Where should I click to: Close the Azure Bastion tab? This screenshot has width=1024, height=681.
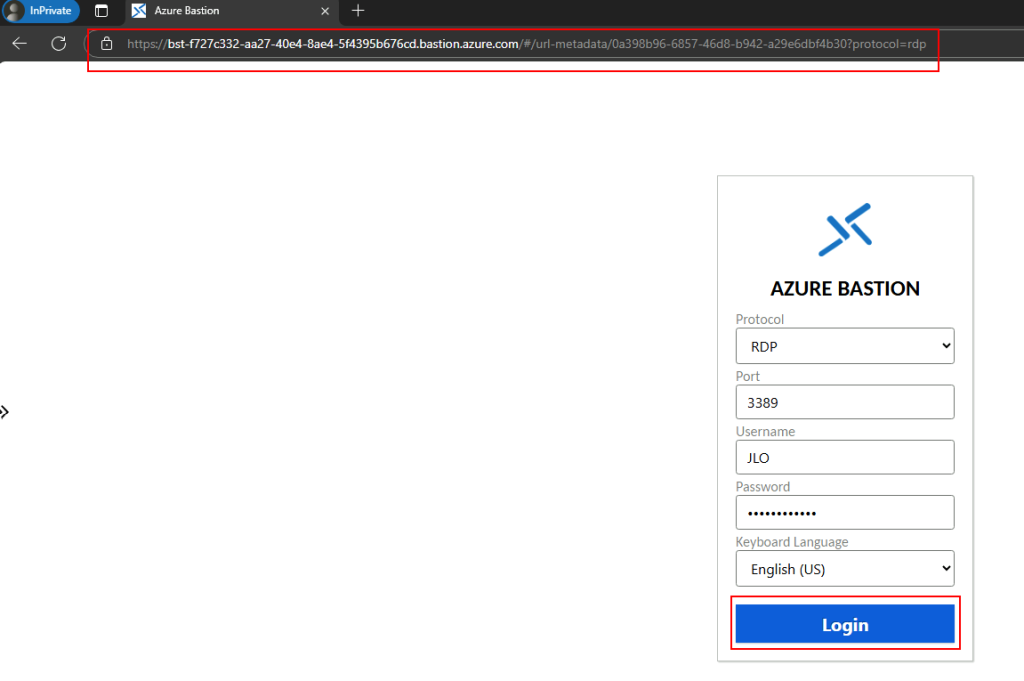pyautogui.click(x=325, y=11)
